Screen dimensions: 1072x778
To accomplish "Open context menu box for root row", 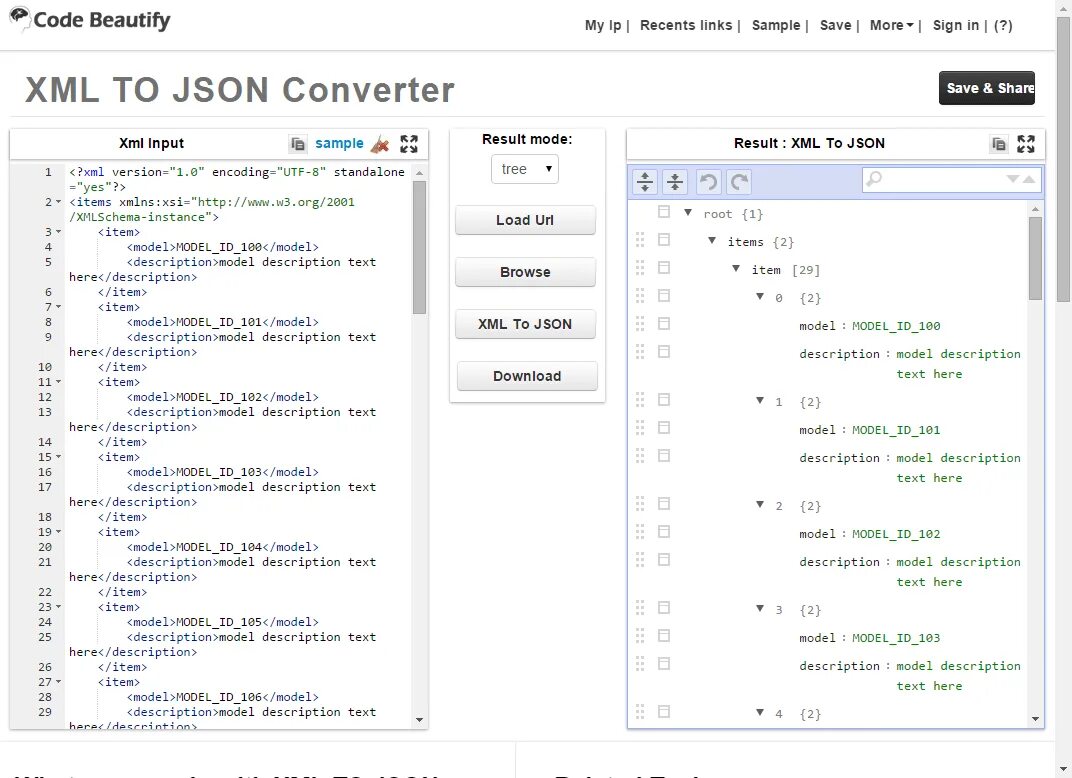I will click(664, 212).
